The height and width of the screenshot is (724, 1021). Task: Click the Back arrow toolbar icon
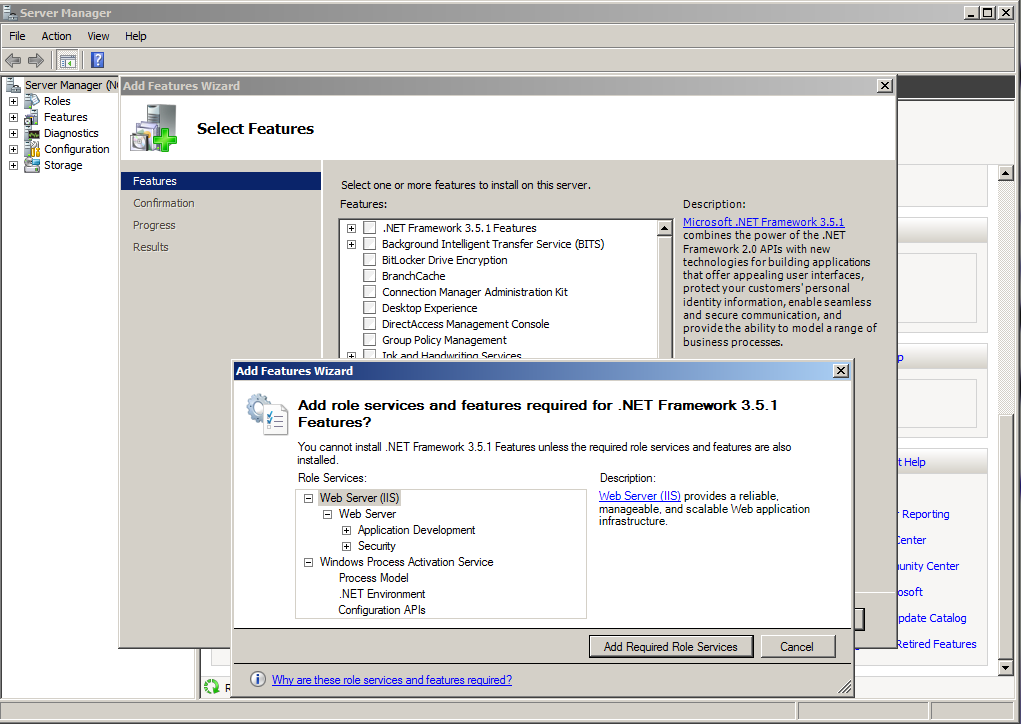pyautogui.click(x=13, y=61)
